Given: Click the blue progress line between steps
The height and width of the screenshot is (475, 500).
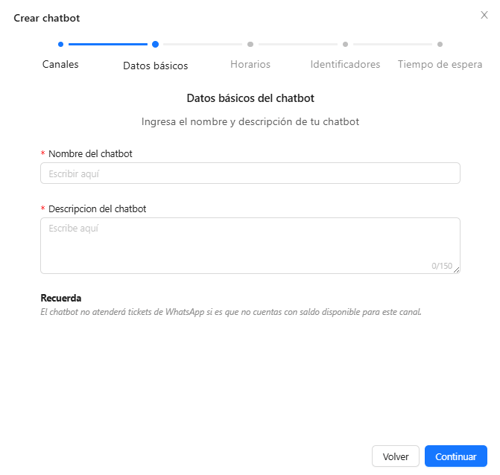Looking at the screenshot, I should click(108, 44).
